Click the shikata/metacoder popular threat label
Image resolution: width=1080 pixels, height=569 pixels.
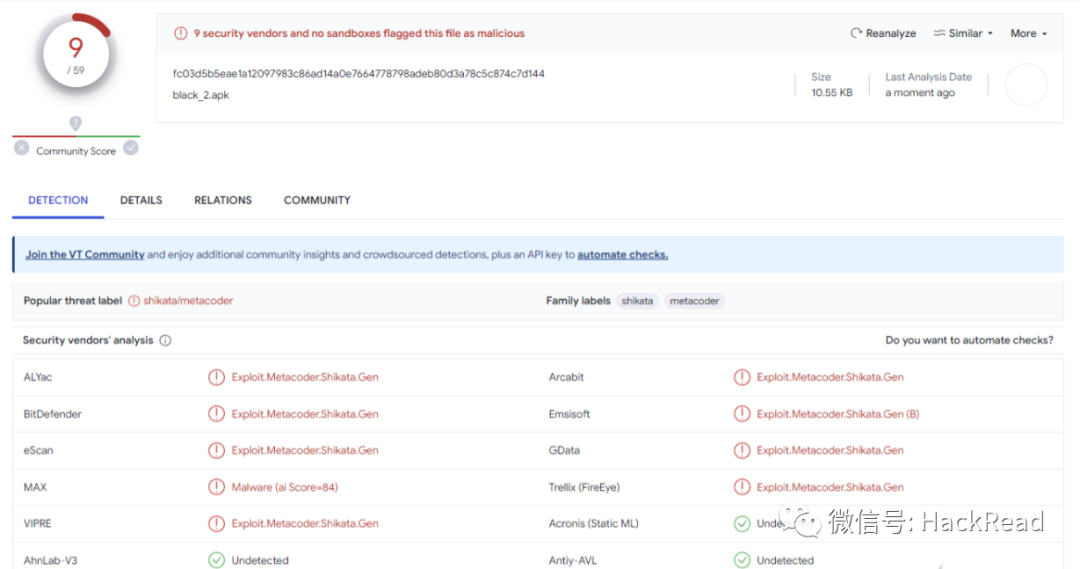pos(188,301)
